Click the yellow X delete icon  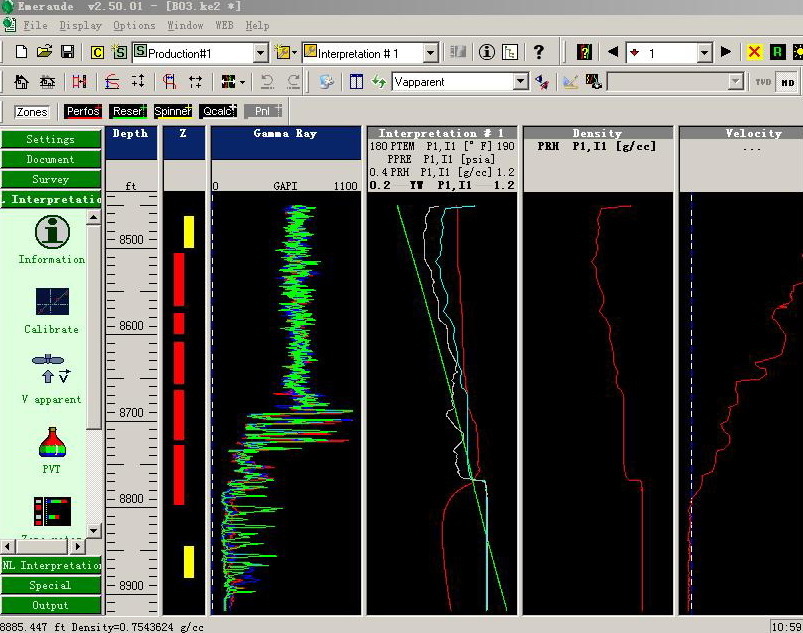754,52
